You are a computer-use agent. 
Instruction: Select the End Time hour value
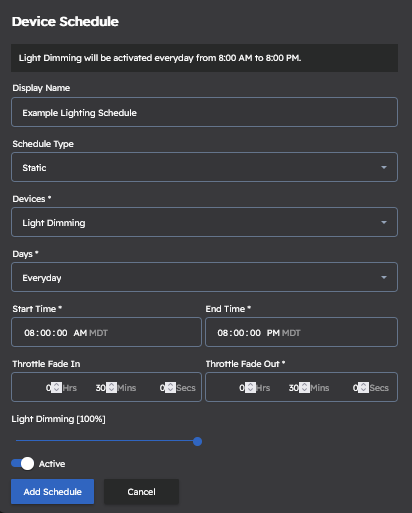[x=223, y=333]
